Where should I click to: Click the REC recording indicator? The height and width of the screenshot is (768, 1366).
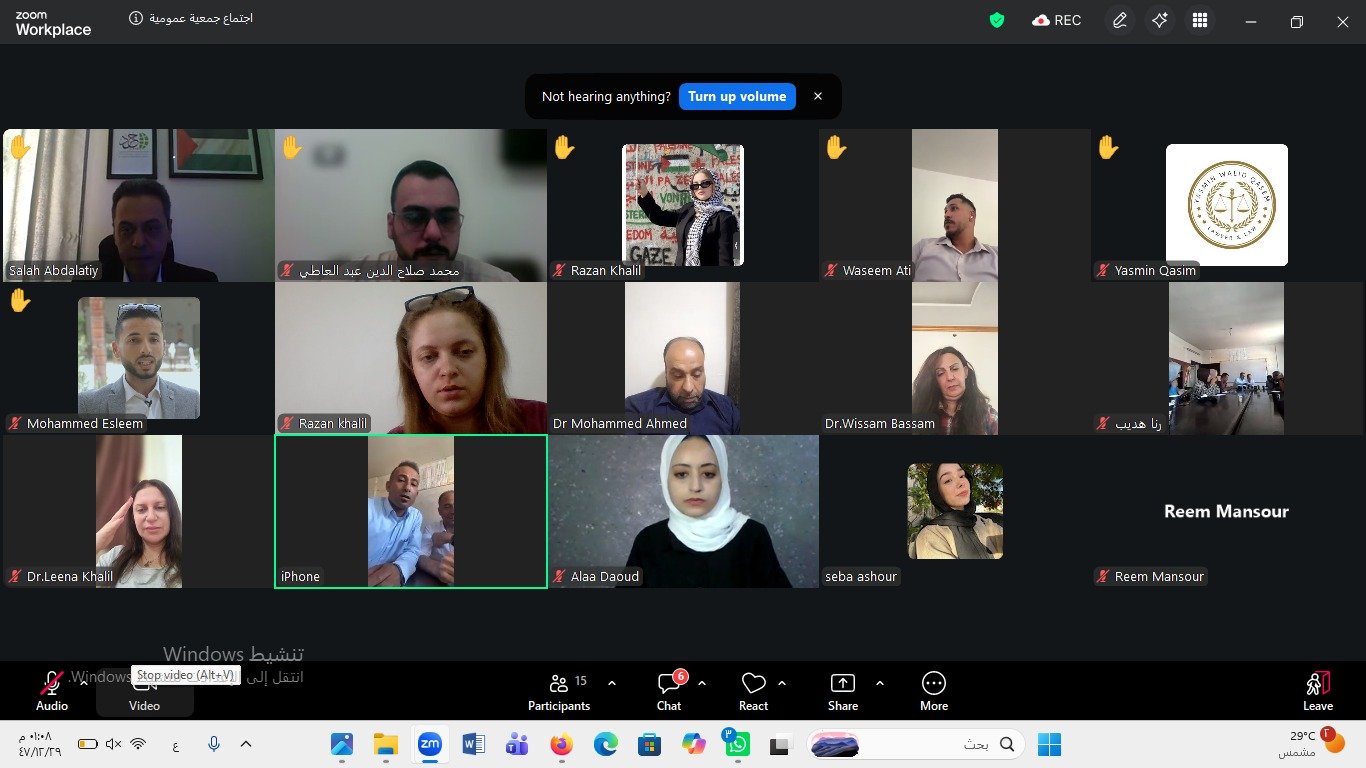click(x=1057, y=20)
